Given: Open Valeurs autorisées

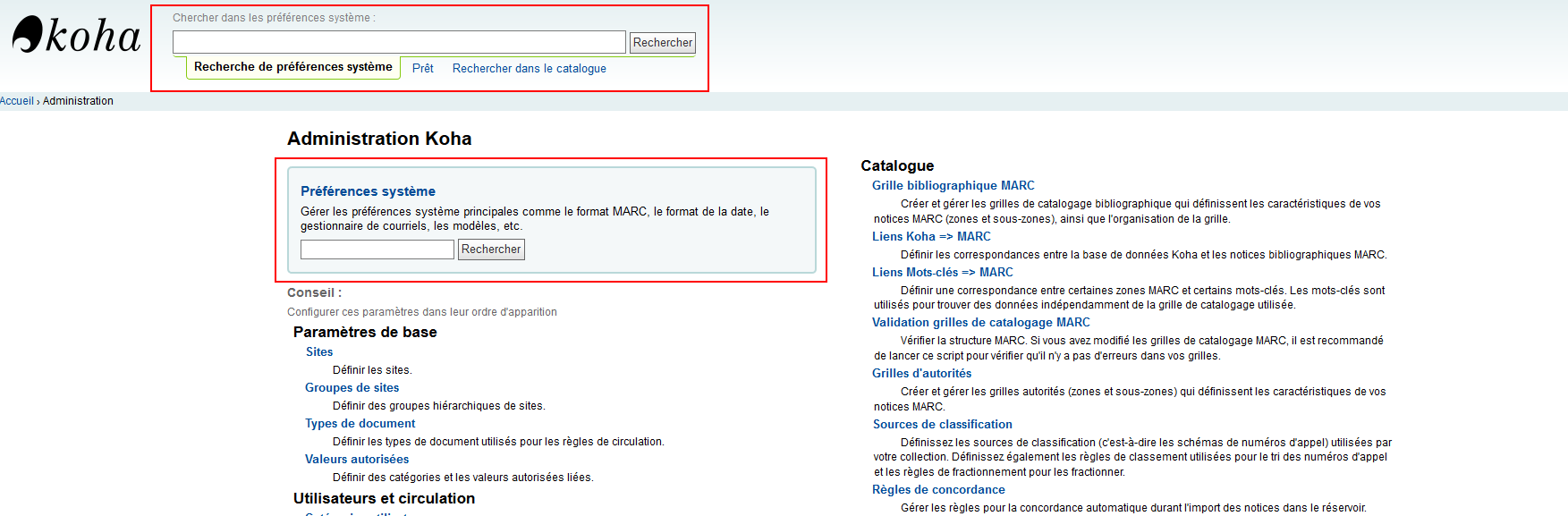Looking at the screenshot, I should [x=357, y=460].
